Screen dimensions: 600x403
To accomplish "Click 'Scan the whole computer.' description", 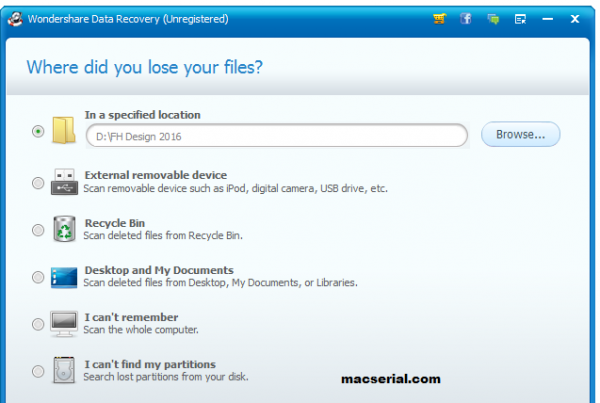I will click(141, 330).
